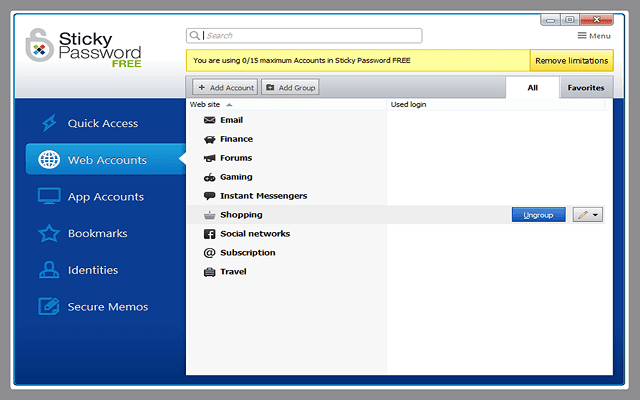
Task: Click the Email group envelope icon
Action: click(210, 120)
